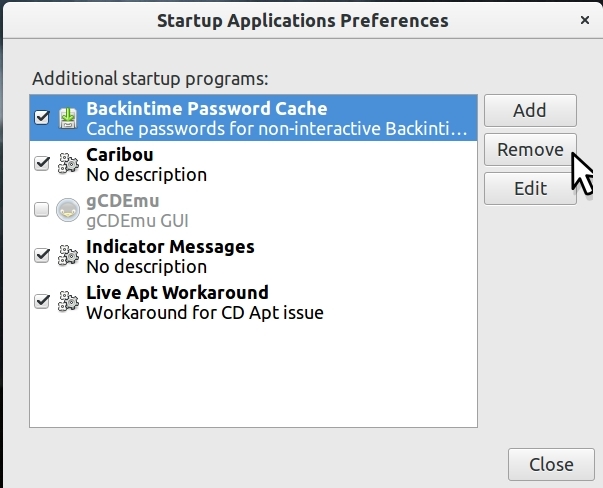The height and width of the screenshot is (488, 603).
Task: Uncheck the Live Apt Workaround checkbox
Action: tap(42, 302)
